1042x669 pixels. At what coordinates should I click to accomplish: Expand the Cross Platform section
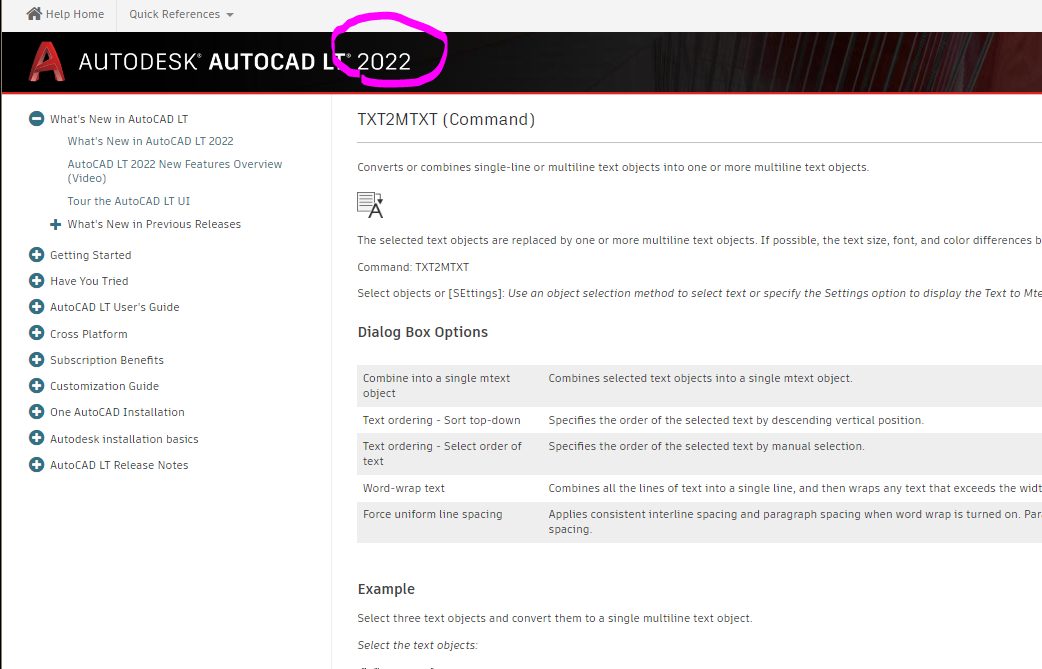pyautogui.click(x=36, y=333)
